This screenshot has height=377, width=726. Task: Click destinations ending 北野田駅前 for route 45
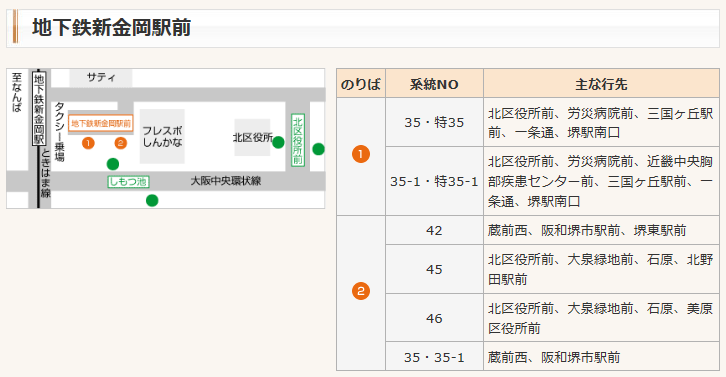[601, 269]
